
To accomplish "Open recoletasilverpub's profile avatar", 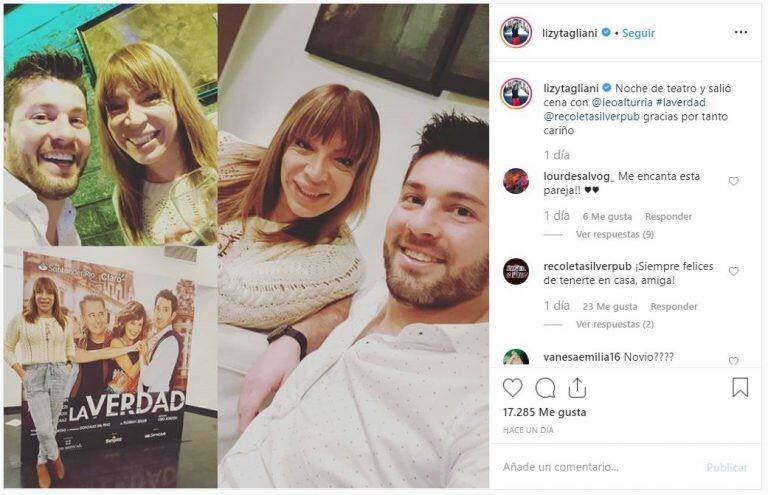I will point(516,271).
